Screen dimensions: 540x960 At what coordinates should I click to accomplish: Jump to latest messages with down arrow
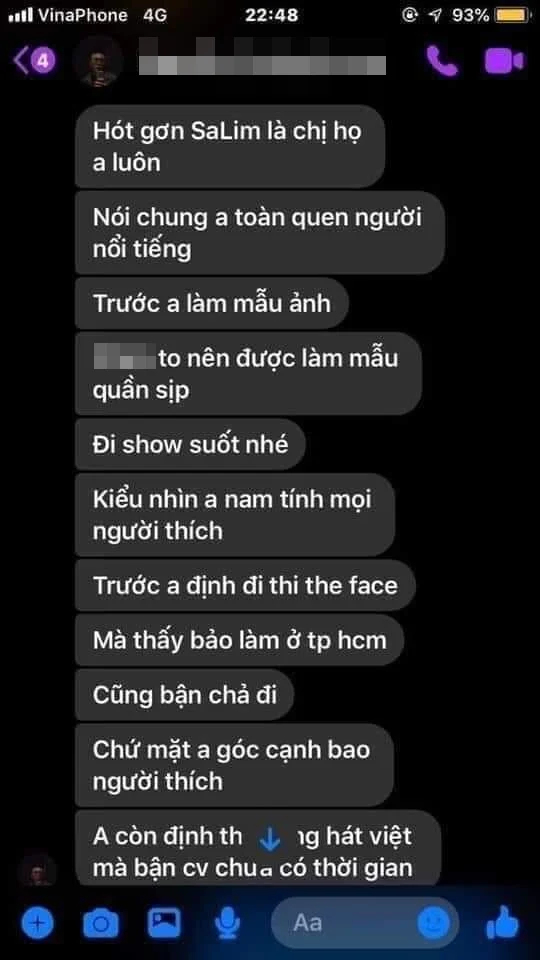pyautogui.click(x=269, y=839)
